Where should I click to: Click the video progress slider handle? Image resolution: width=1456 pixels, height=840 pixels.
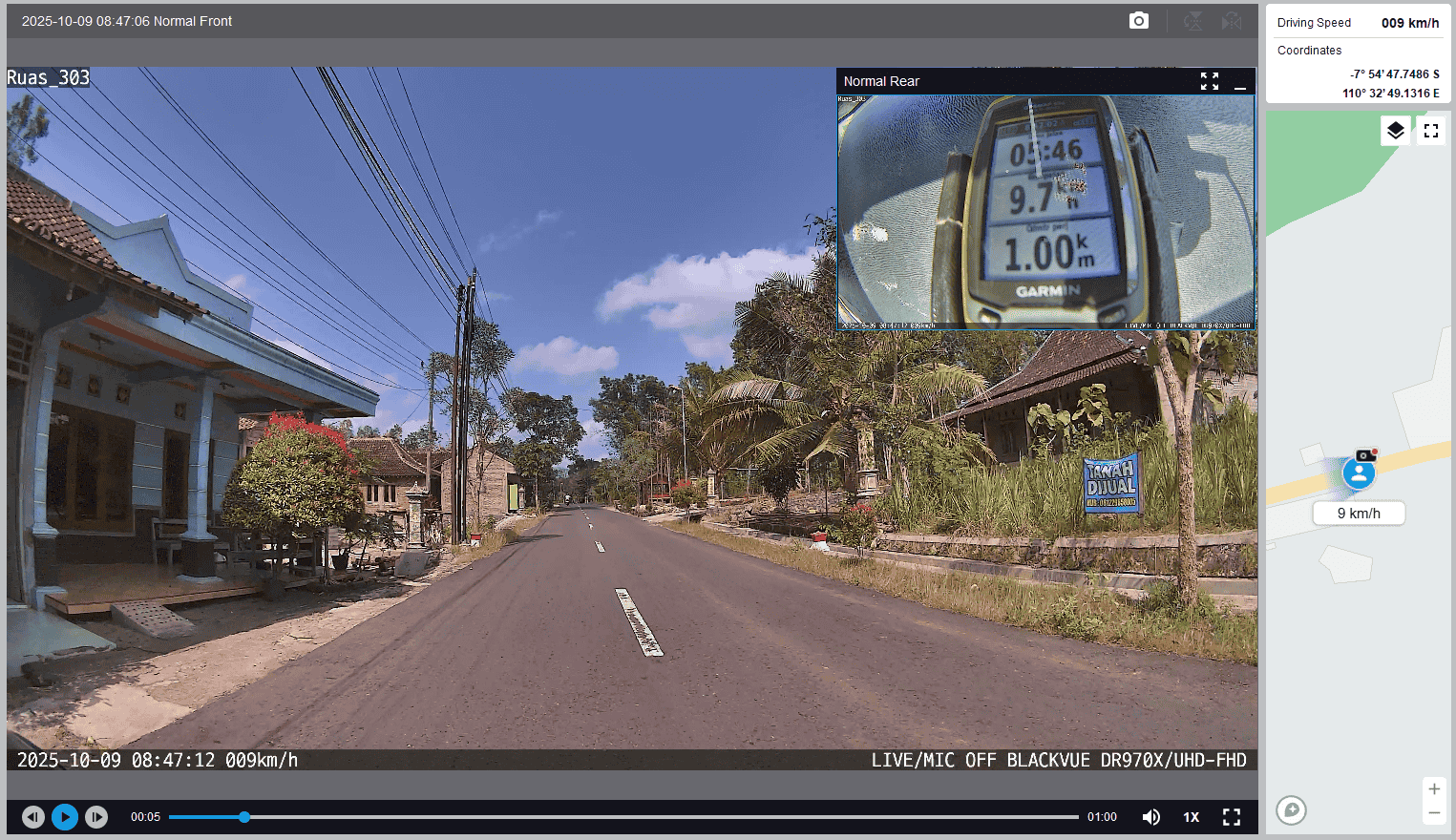(244, 817)
